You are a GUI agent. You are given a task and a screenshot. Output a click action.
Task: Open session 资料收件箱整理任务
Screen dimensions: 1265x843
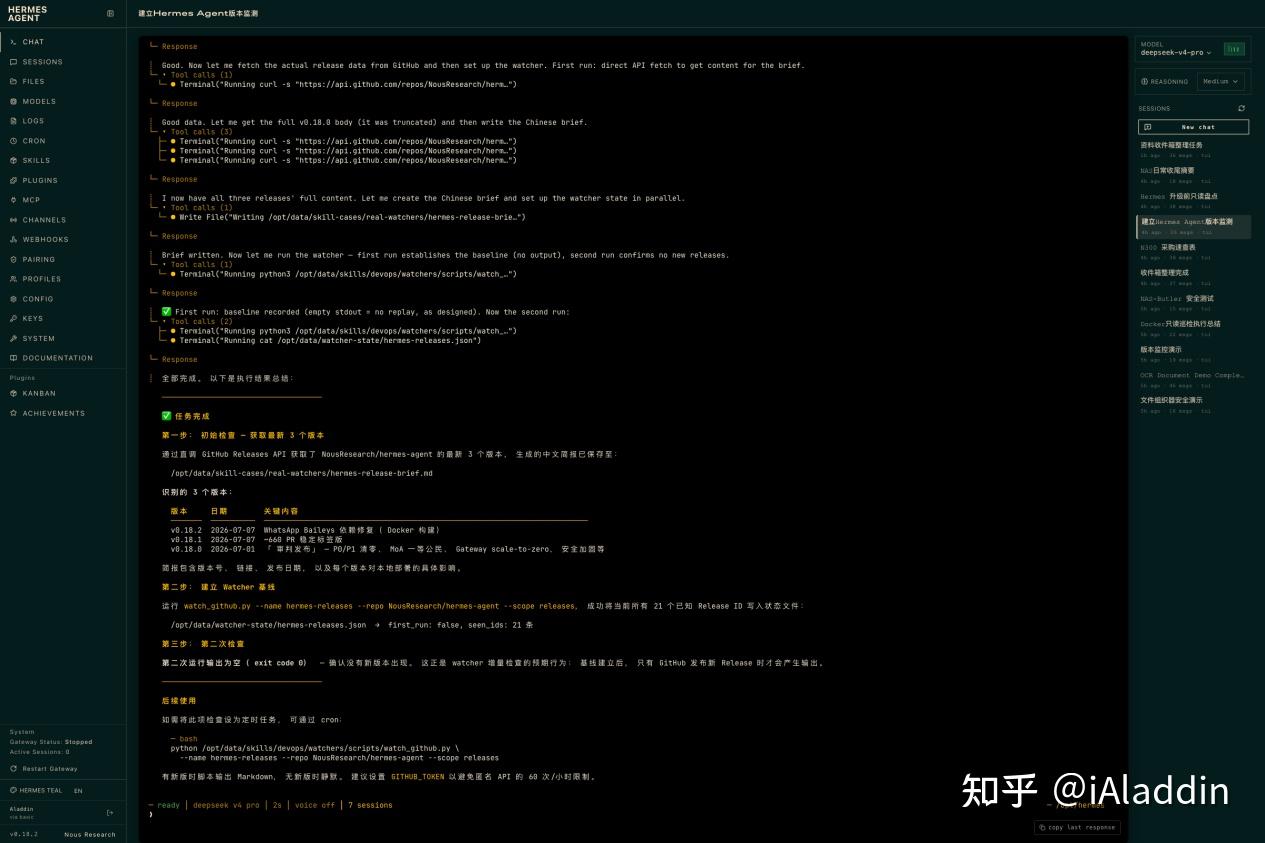tap(1193, 148)
